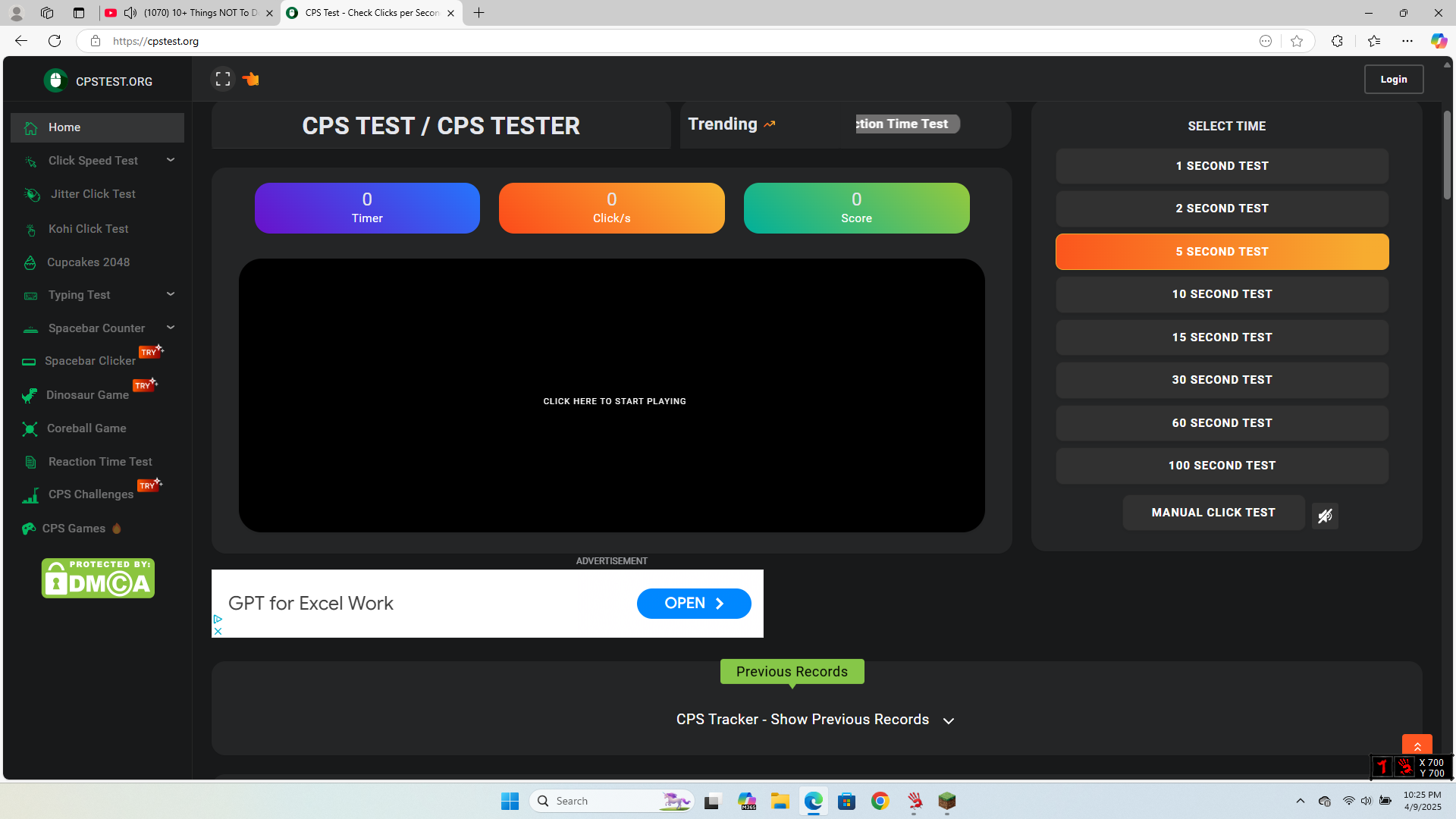Screen dimensions: 1456x819
Task: Select the 60 Second Test option
Action: click(1222, 423)
